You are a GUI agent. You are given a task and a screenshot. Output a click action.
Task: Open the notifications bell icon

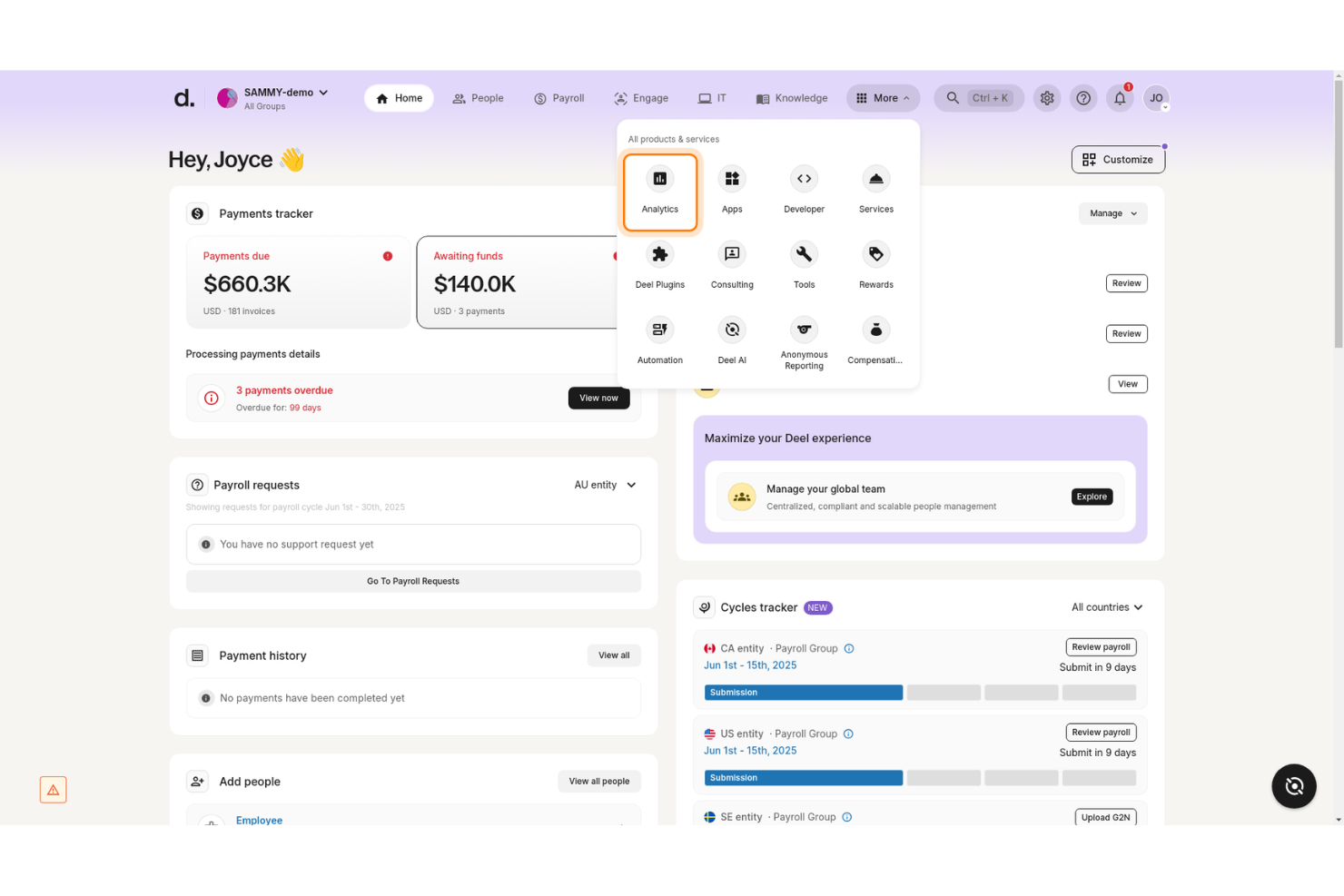tap(1120, 98)
